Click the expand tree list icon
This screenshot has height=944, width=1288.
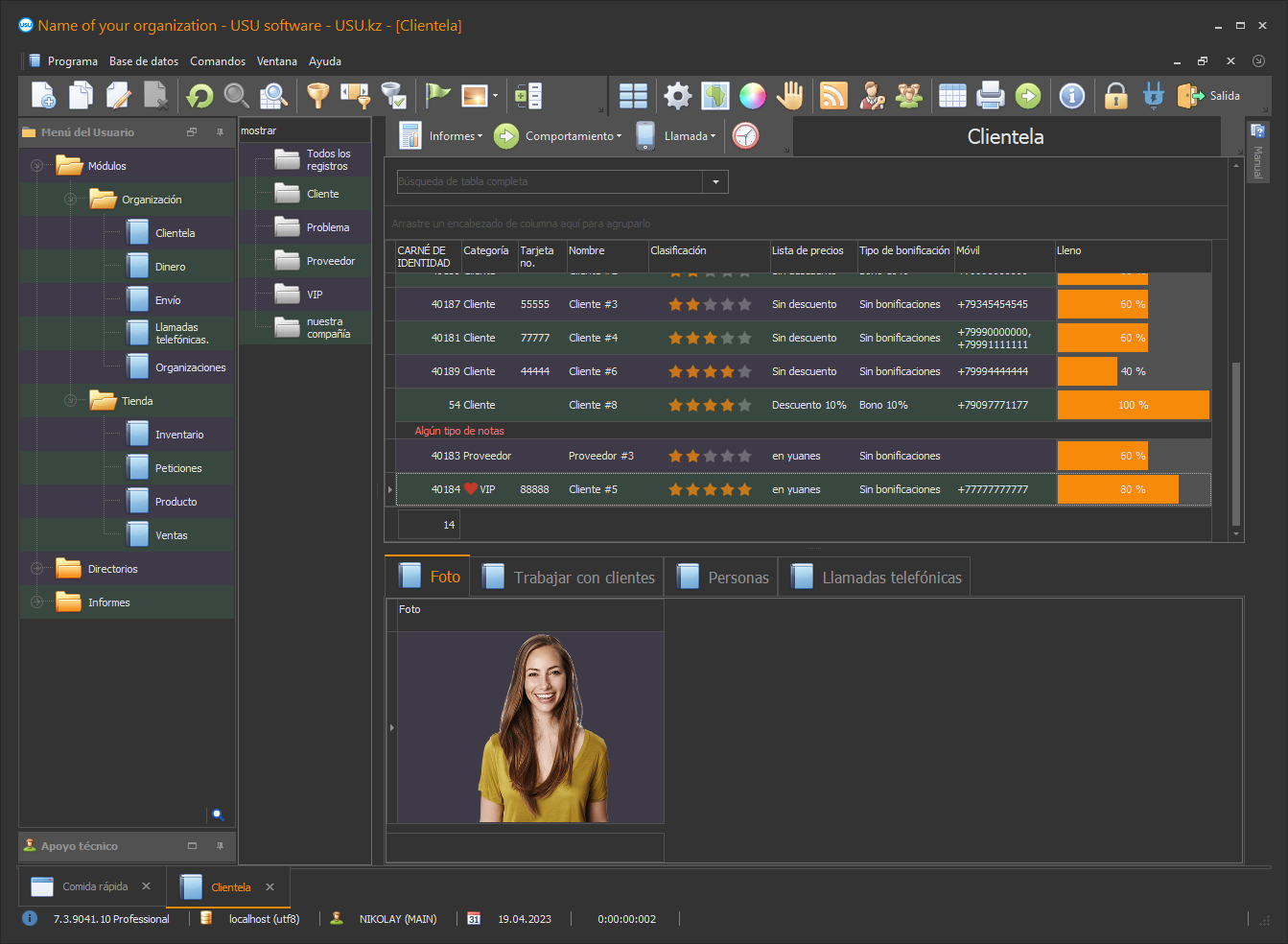[528, 96]
